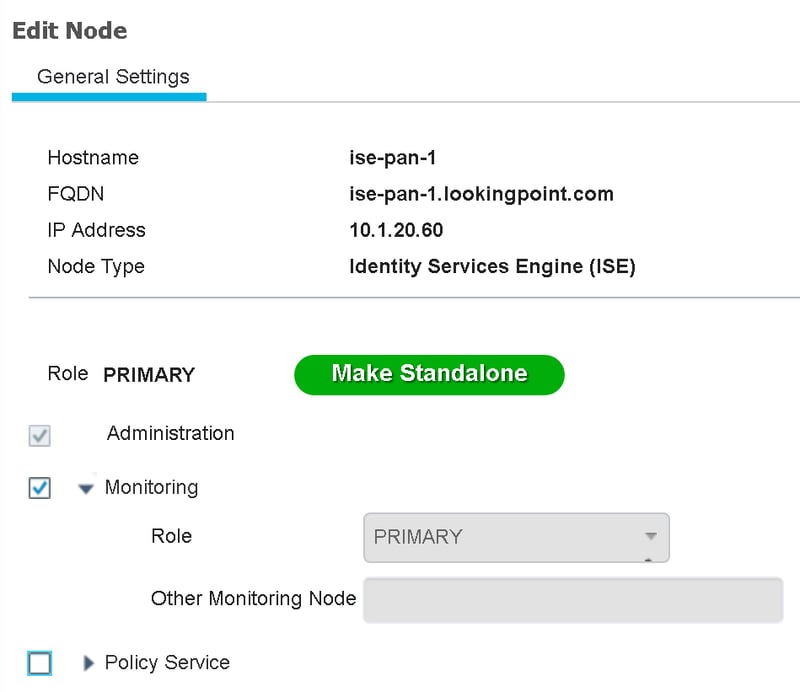Open the Role dropdown showing PRIMARY
This screenshot has width=800, height=692.
515,537
